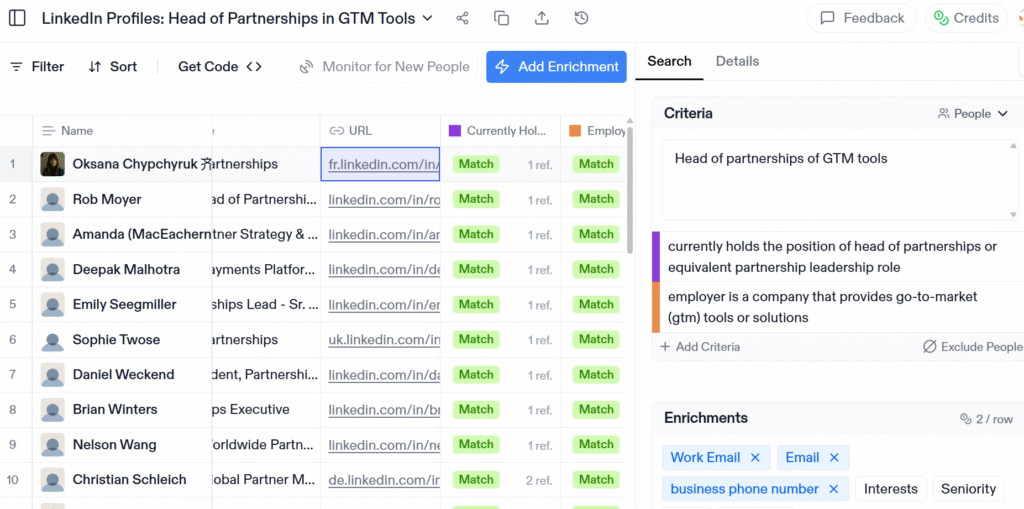This screenshot has width=1024, height=509.
Task: Click Exclude People option
Action: pos(972,347)
